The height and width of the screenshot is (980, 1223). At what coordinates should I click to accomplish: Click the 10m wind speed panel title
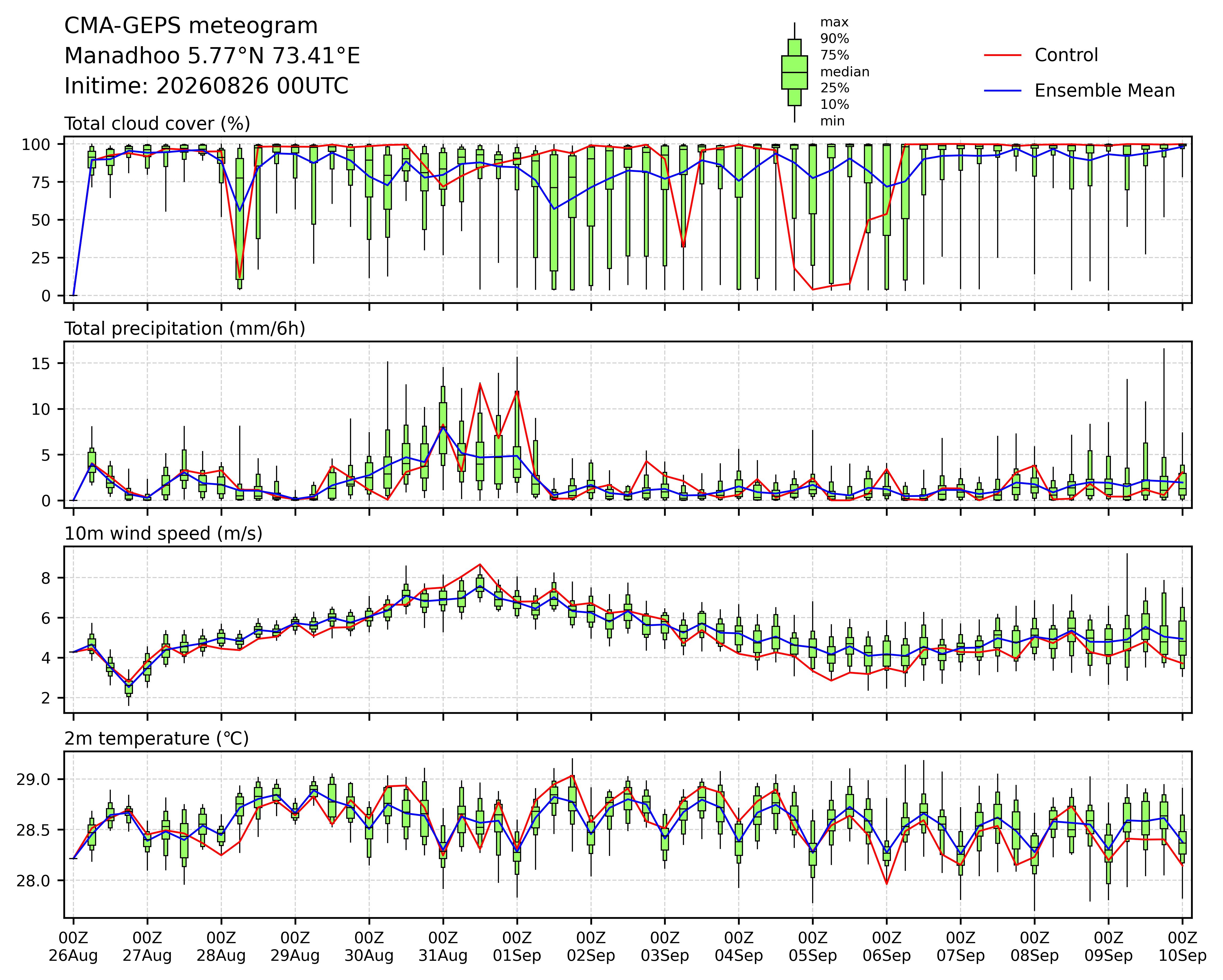point(163,534)
